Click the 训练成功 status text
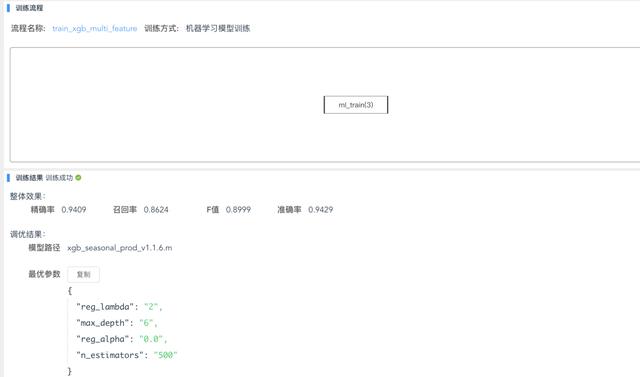The image size is (640, 377). click(59, 177)
